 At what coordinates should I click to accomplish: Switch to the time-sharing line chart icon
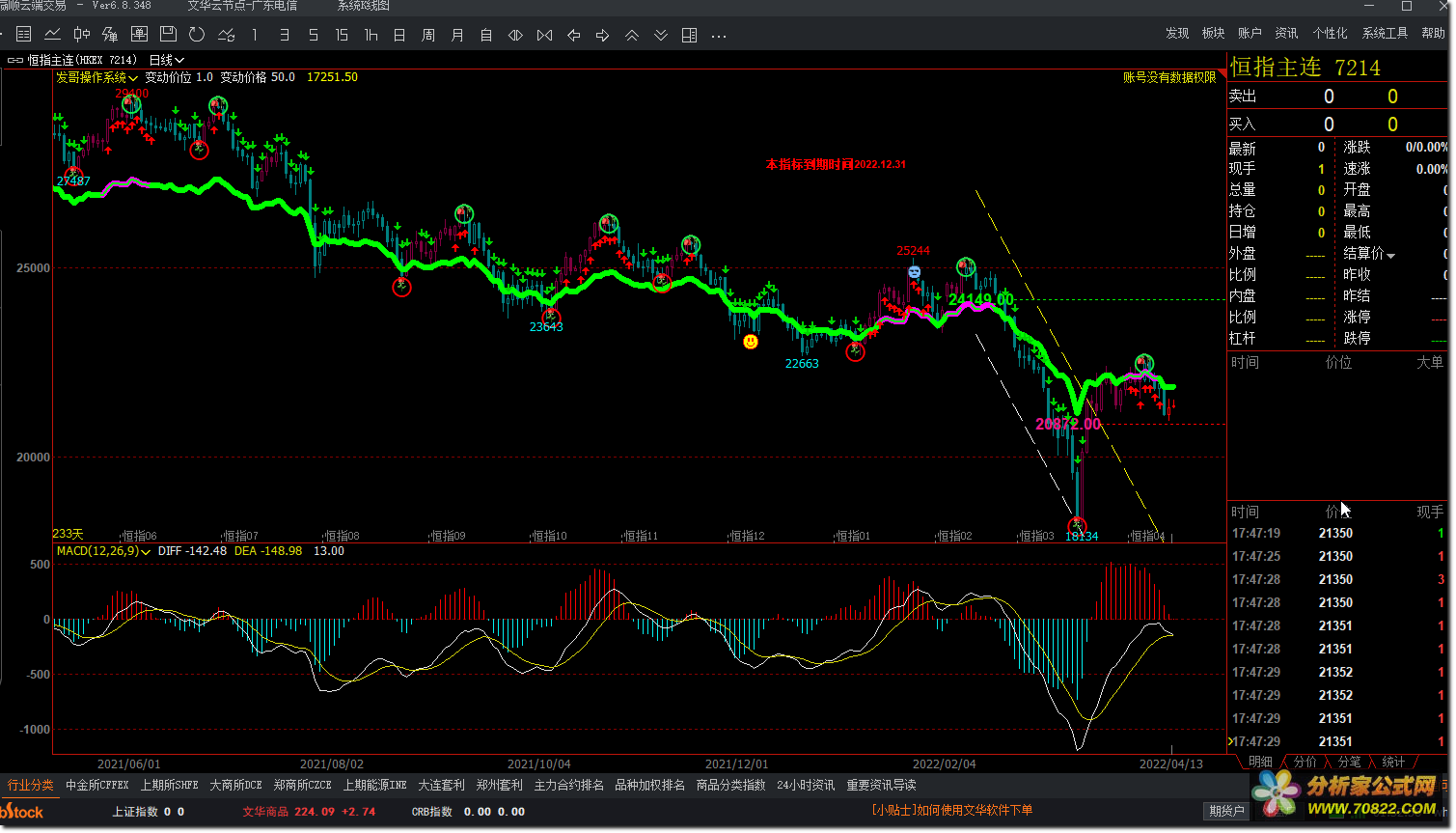[53, 35]
